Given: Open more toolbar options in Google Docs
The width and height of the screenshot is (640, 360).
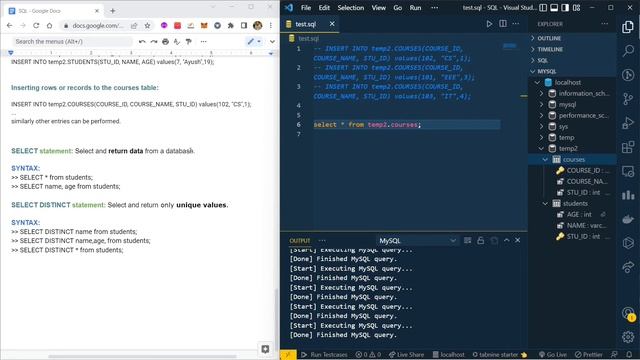Looking at the screenshot, I should click(x=203, y=42).
